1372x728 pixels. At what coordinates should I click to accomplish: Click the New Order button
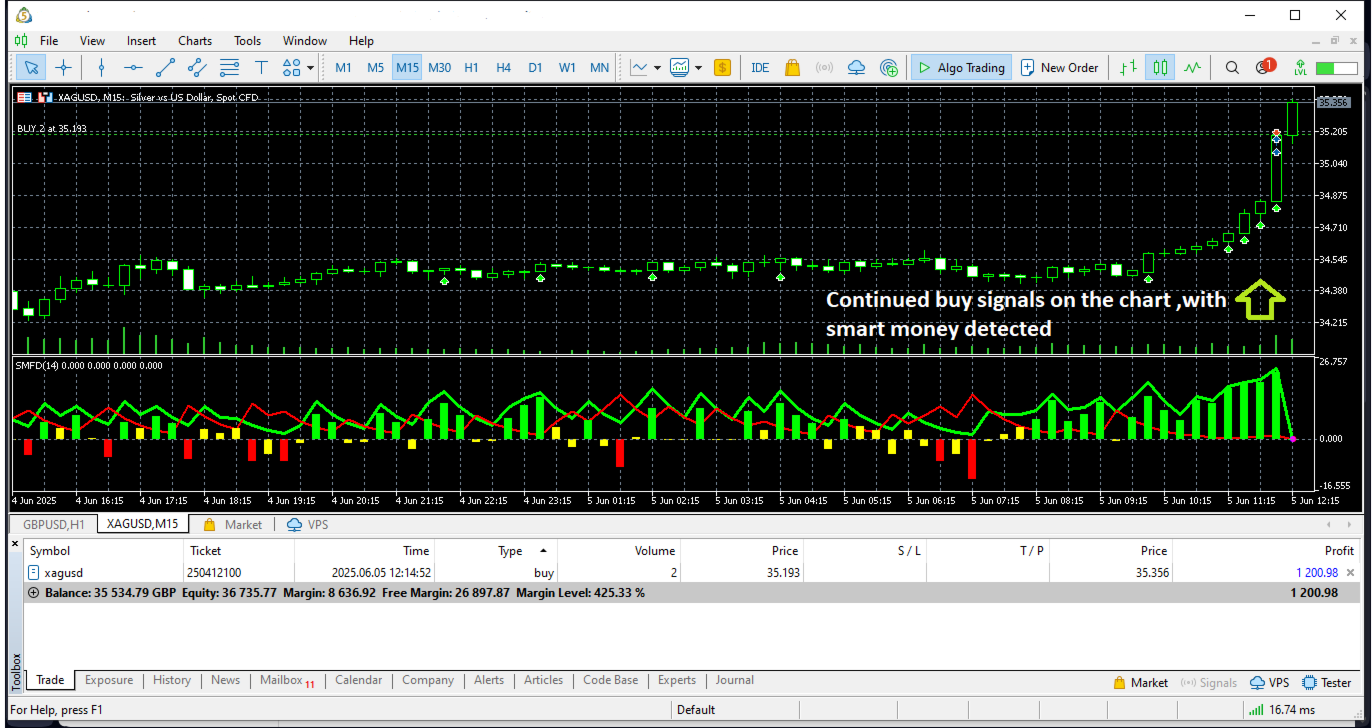1059,68
